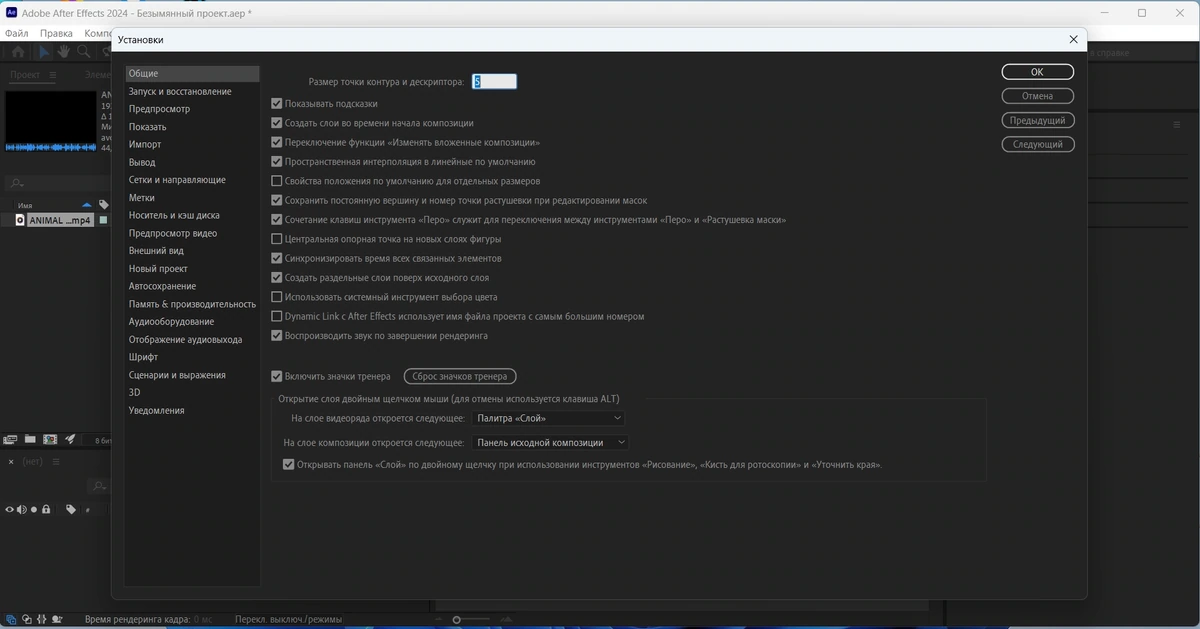1200x629 pixels.
Task: Toggle the In/Out/Duration braces icon
Action: [41, 619]
